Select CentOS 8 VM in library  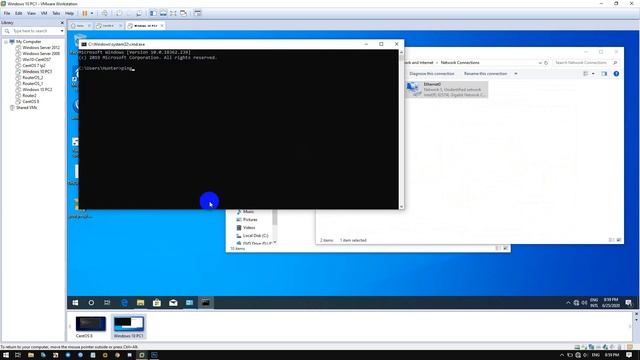pyautogui.click(x=31, y=101)
